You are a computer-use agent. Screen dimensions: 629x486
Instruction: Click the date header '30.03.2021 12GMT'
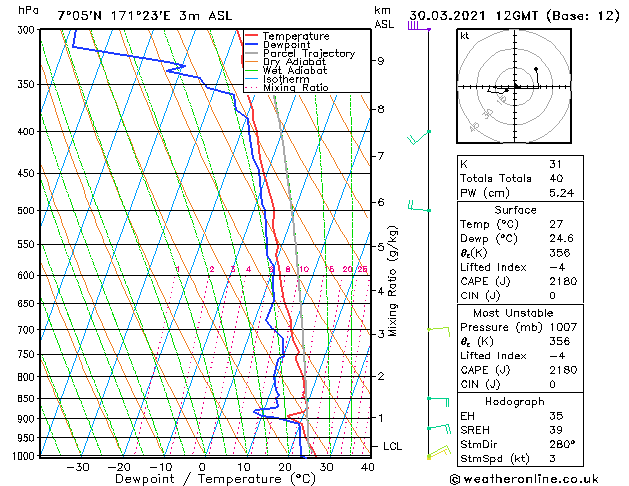point(473,16)
